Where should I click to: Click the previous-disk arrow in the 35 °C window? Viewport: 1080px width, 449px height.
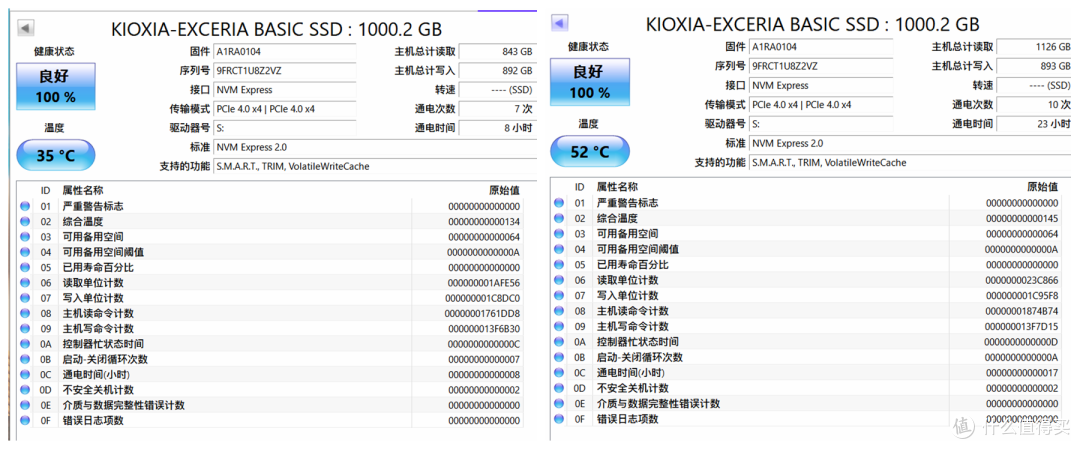coord(25,28)
